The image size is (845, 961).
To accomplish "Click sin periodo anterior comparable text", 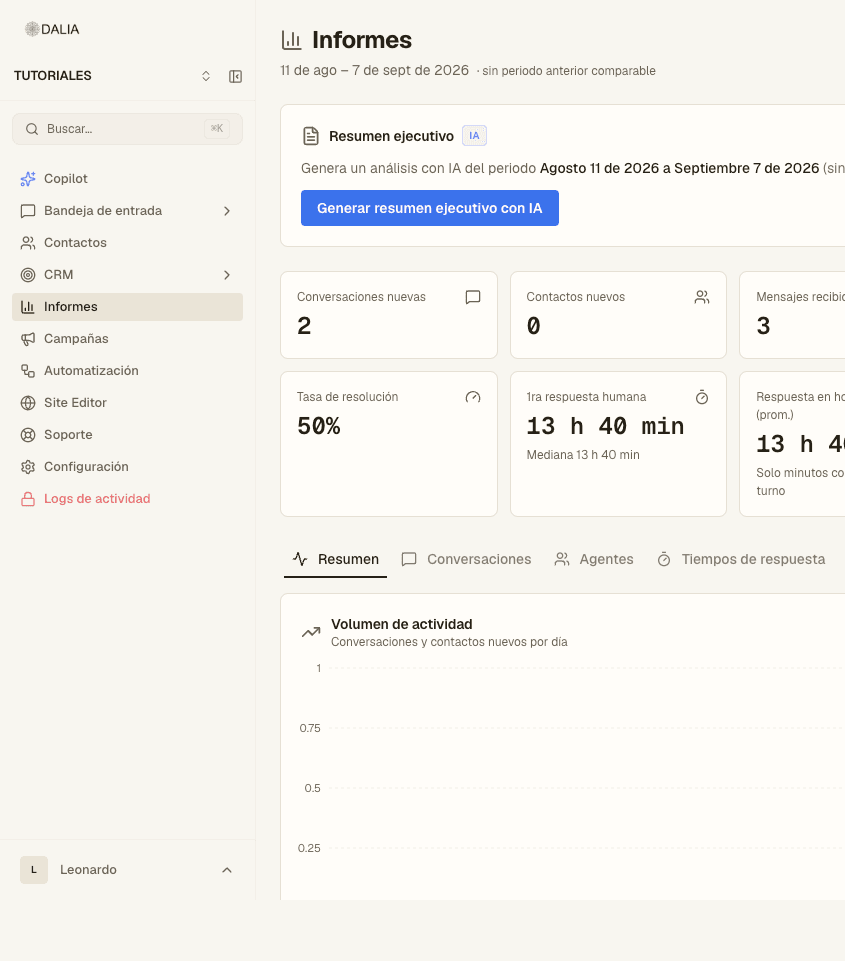I will pos(569,71).
